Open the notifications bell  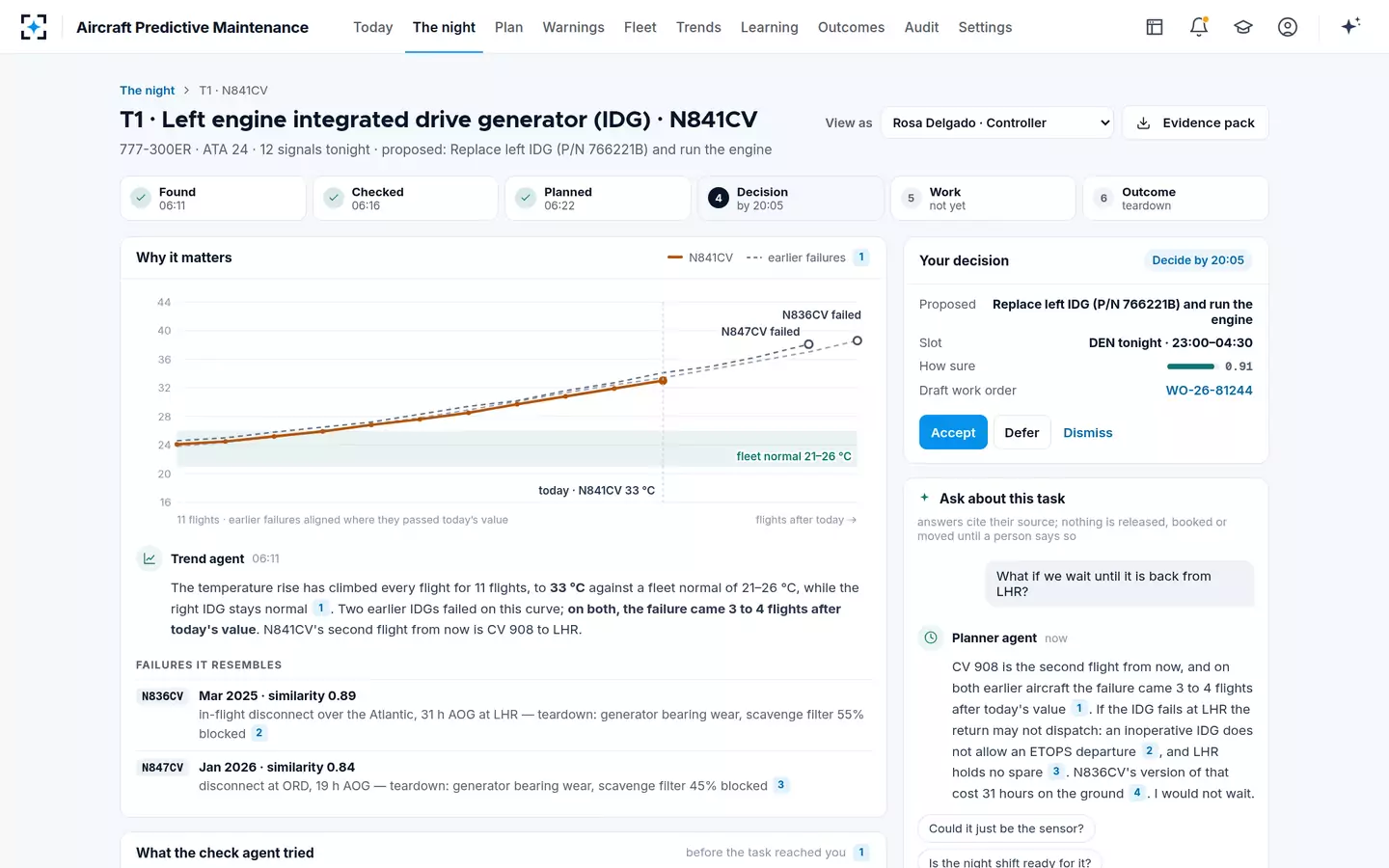(1199, 27)
